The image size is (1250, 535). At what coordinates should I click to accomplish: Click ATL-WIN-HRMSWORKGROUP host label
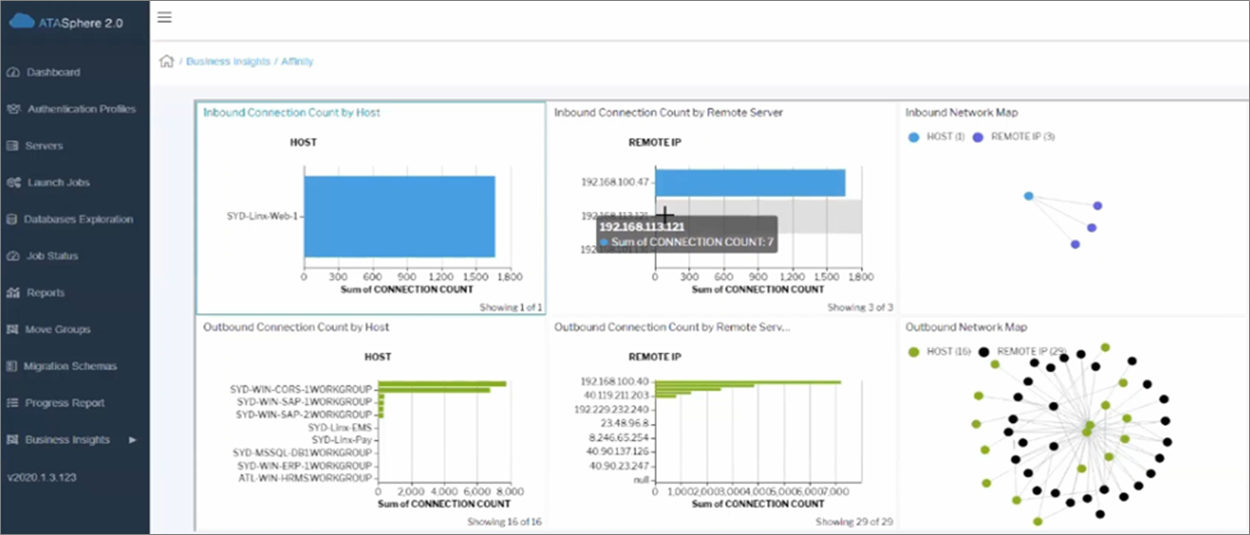click(305, 478)
